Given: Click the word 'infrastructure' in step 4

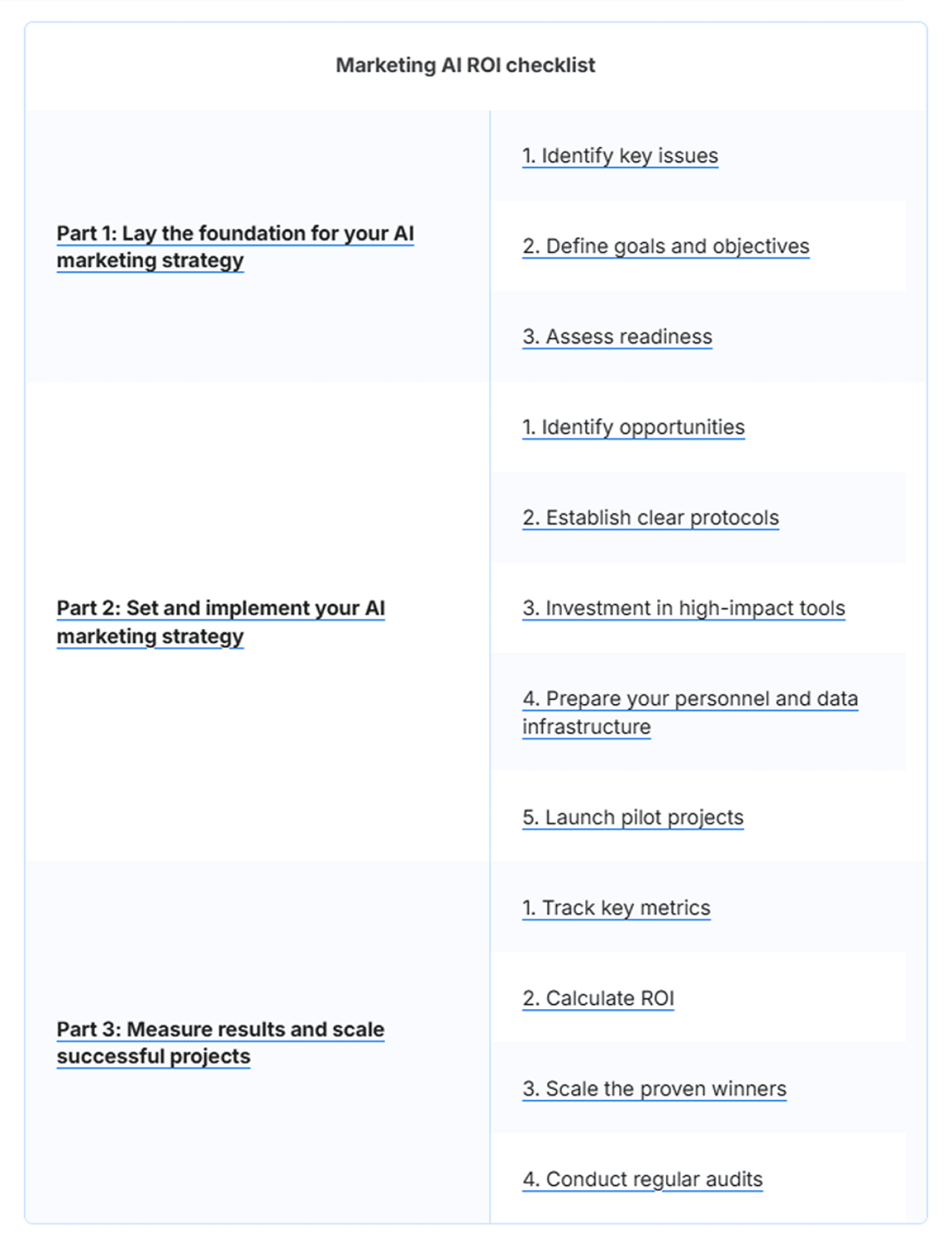Looking at the screenshot, I should pos(586,727).
